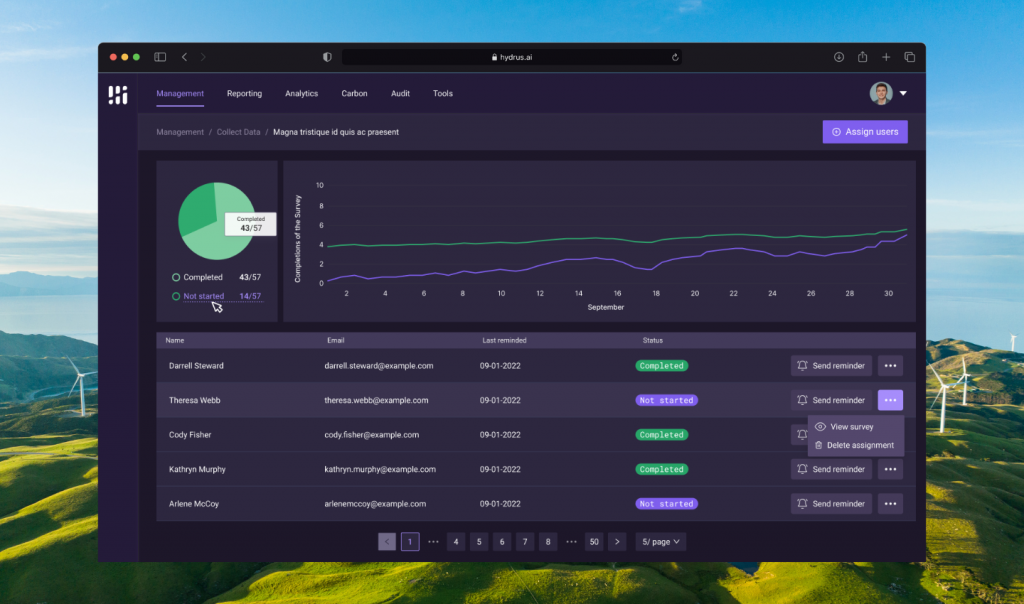Click the privacy shield icon in toolbar
The width and height of the screenshot is (1024, 604).
pyautogui.click(x=327, y=57)
